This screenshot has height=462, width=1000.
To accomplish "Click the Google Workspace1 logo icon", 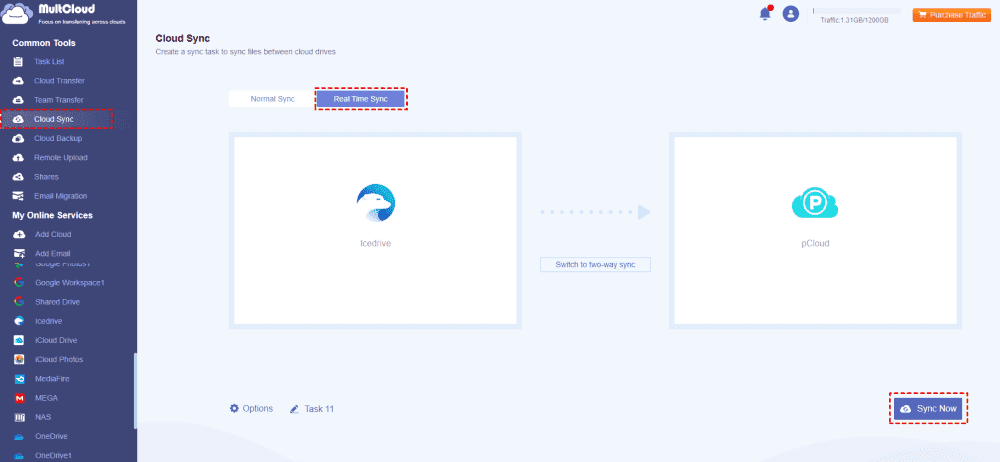I will pyautogui.click(x=20, y=282).
